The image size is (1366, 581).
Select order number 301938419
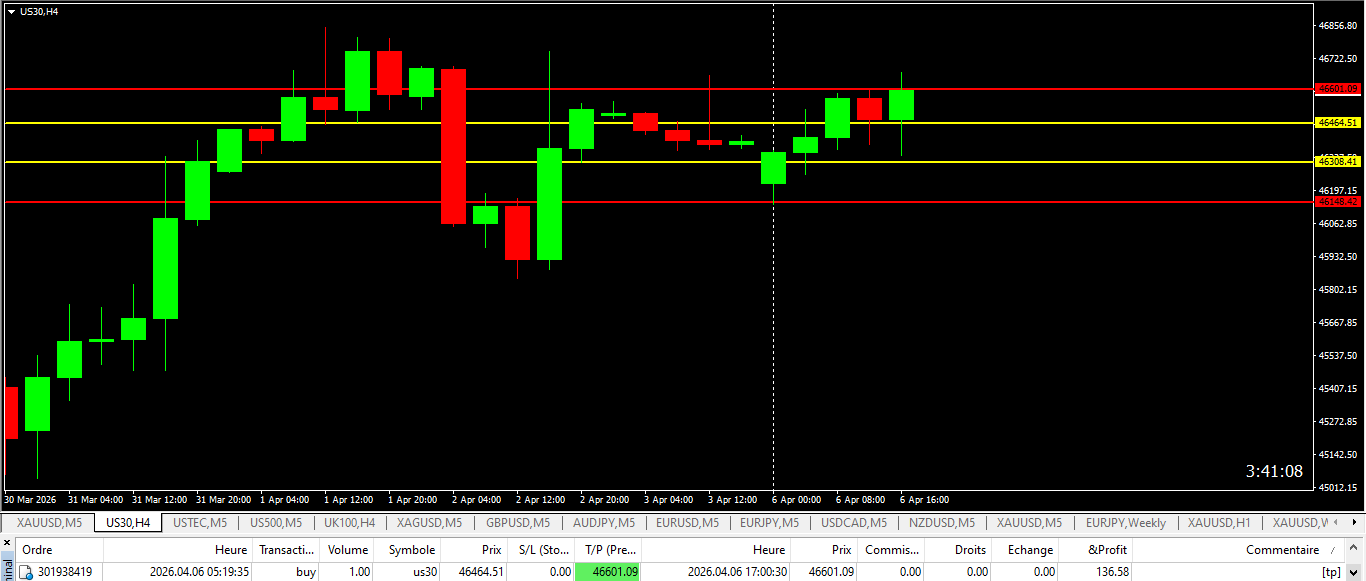(x=65, y=572)
